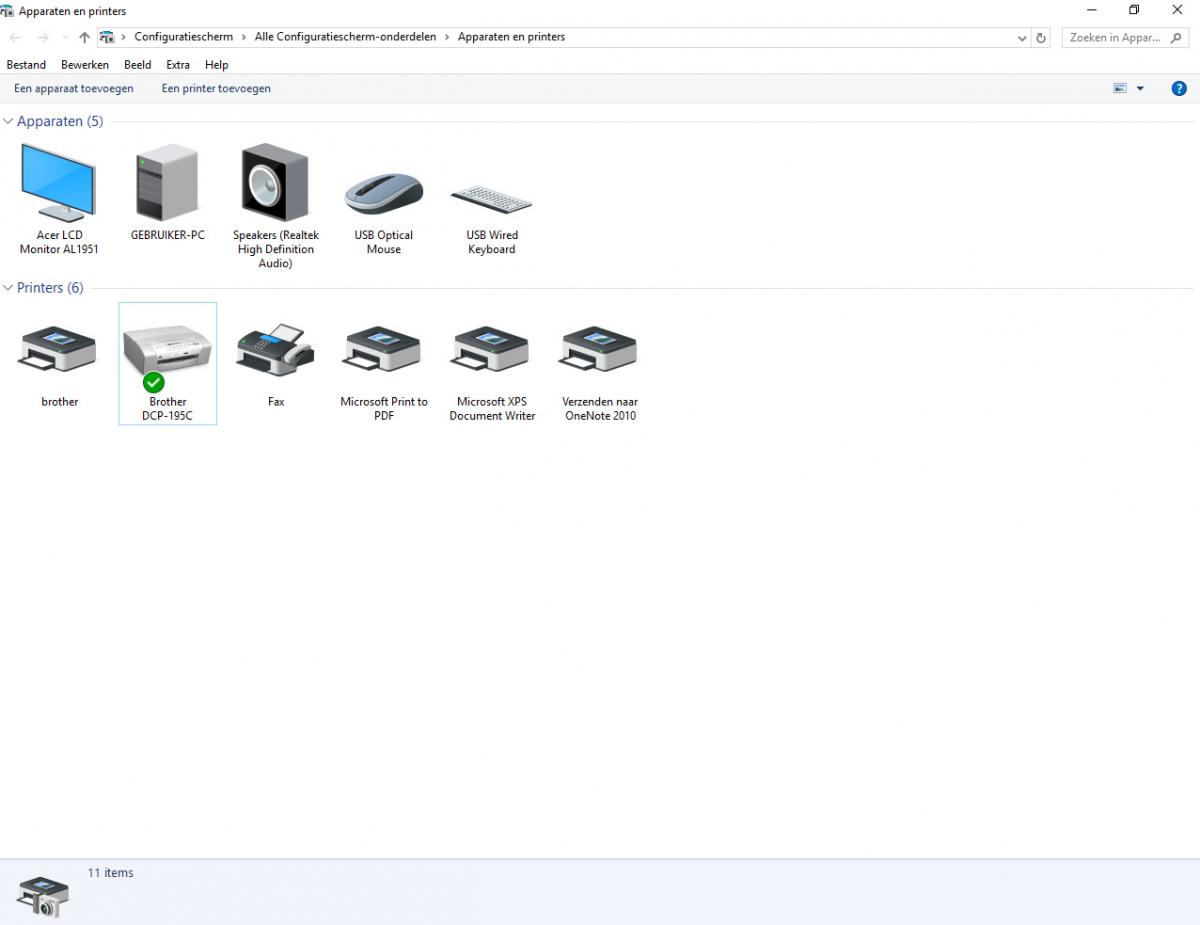Navigate to Alle Configuratiescherm-onderdelen breadcrumb

pyautogui.click(x=346, y=37)
